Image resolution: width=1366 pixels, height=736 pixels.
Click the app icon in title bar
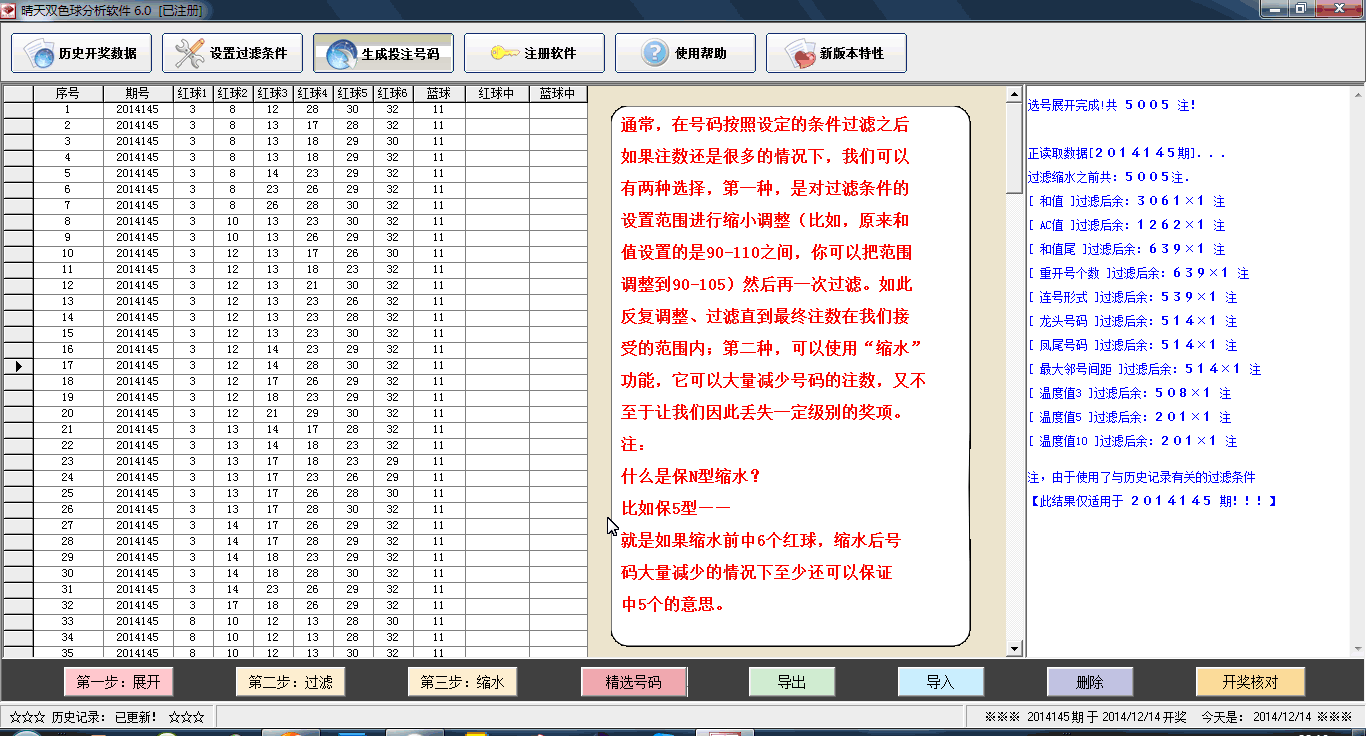pyautogui.click(x=10, y=9)
